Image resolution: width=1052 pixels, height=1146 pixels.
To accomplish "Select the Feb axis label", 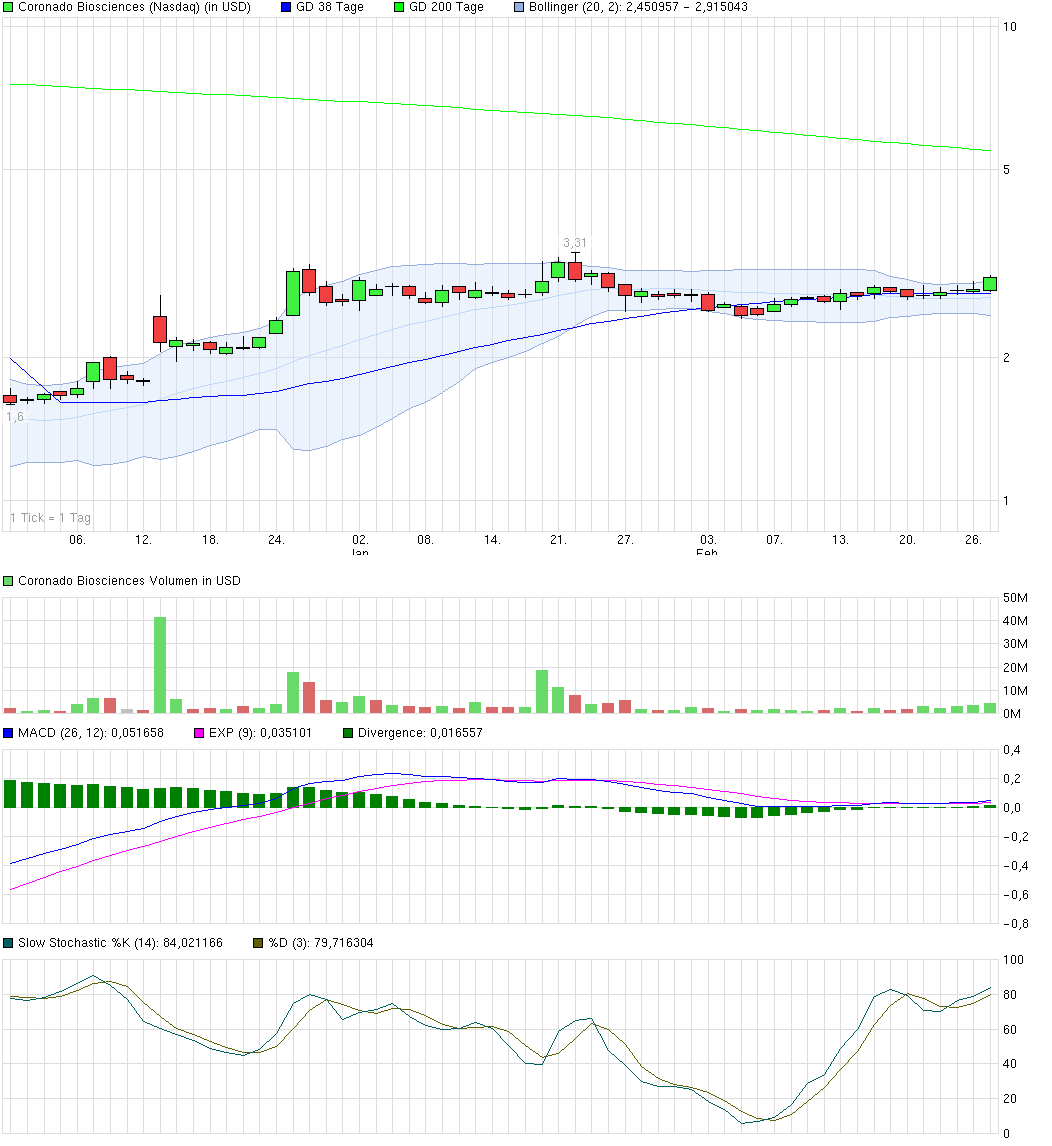I will [x=705, y=551].
